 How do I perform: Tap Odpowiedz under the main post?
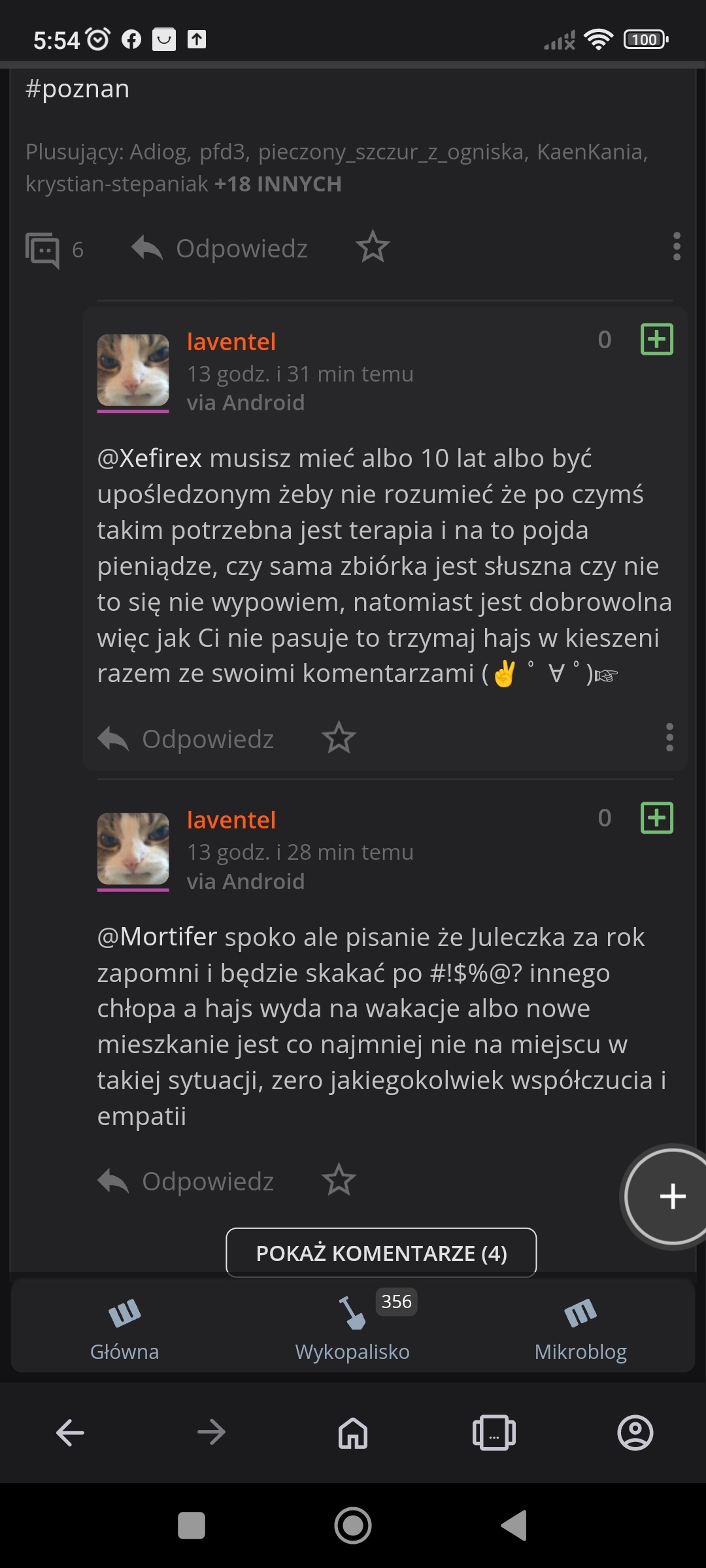pyautogui.click(x=220, y=249)
